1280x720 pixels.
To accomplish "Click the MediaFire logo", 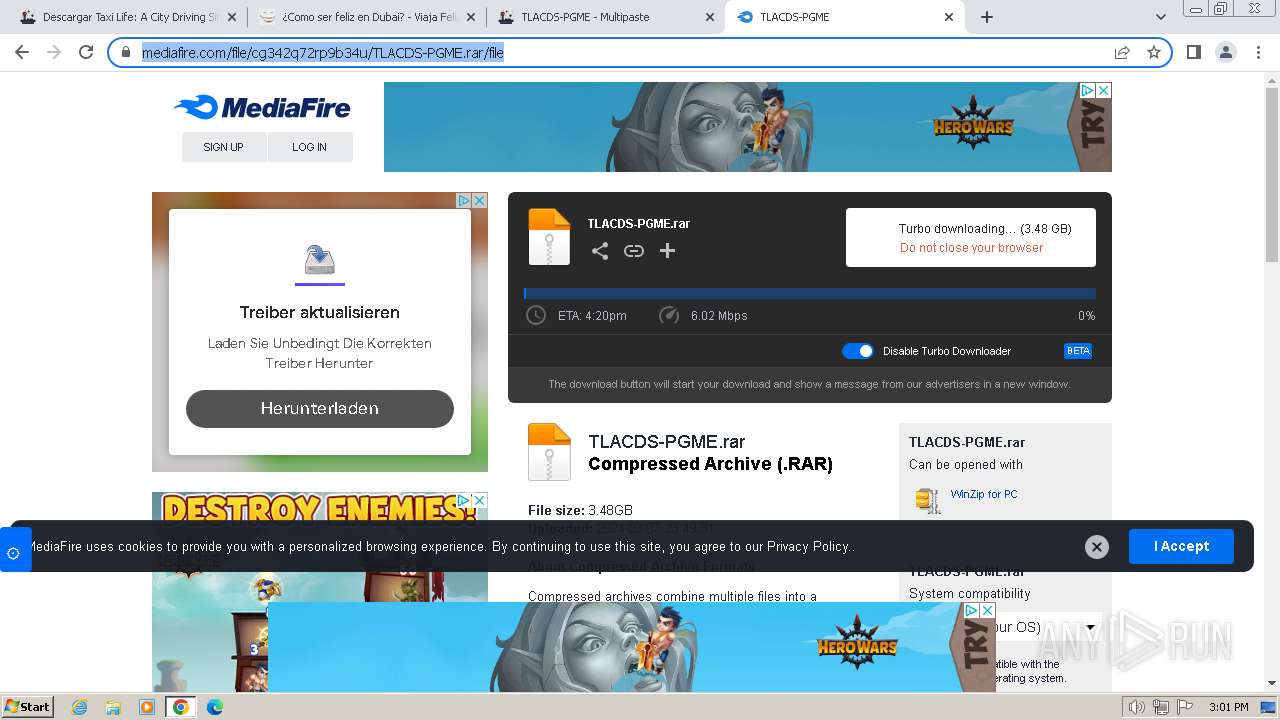I will click(x=262, y=107).
